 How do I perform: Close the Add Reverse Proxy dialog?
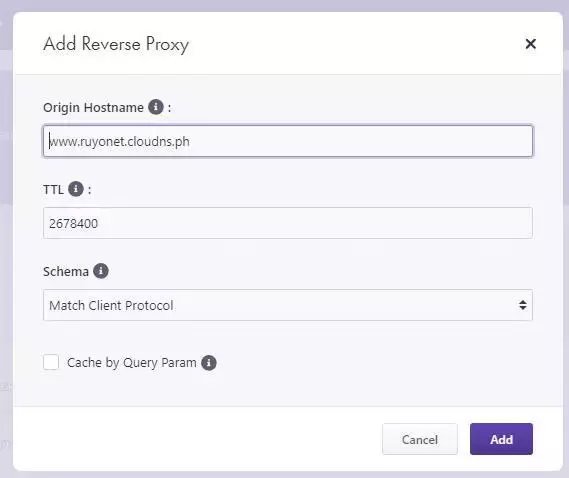point(531,44)
